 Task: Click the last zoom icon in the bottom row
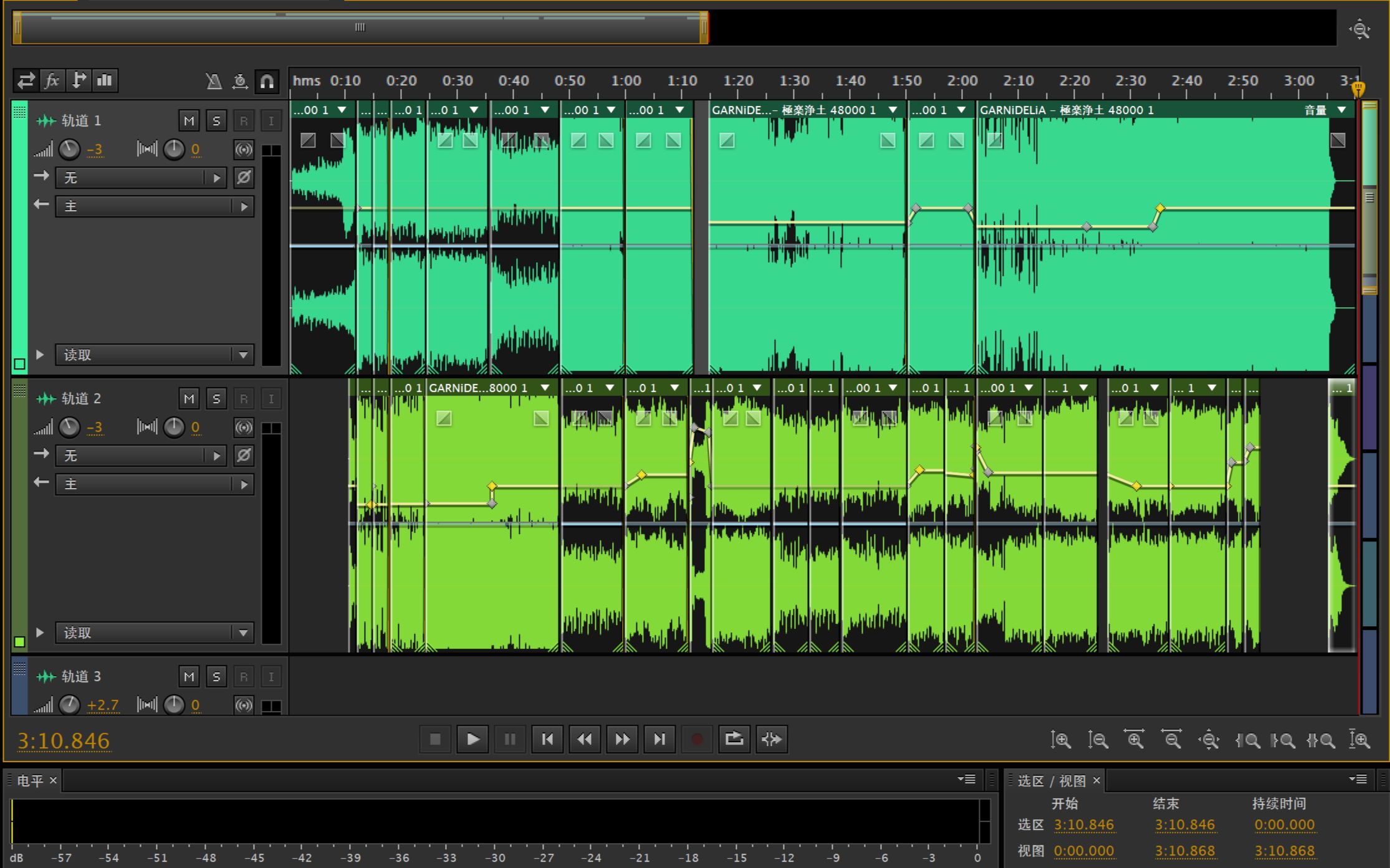click(x=1359, y=740)
